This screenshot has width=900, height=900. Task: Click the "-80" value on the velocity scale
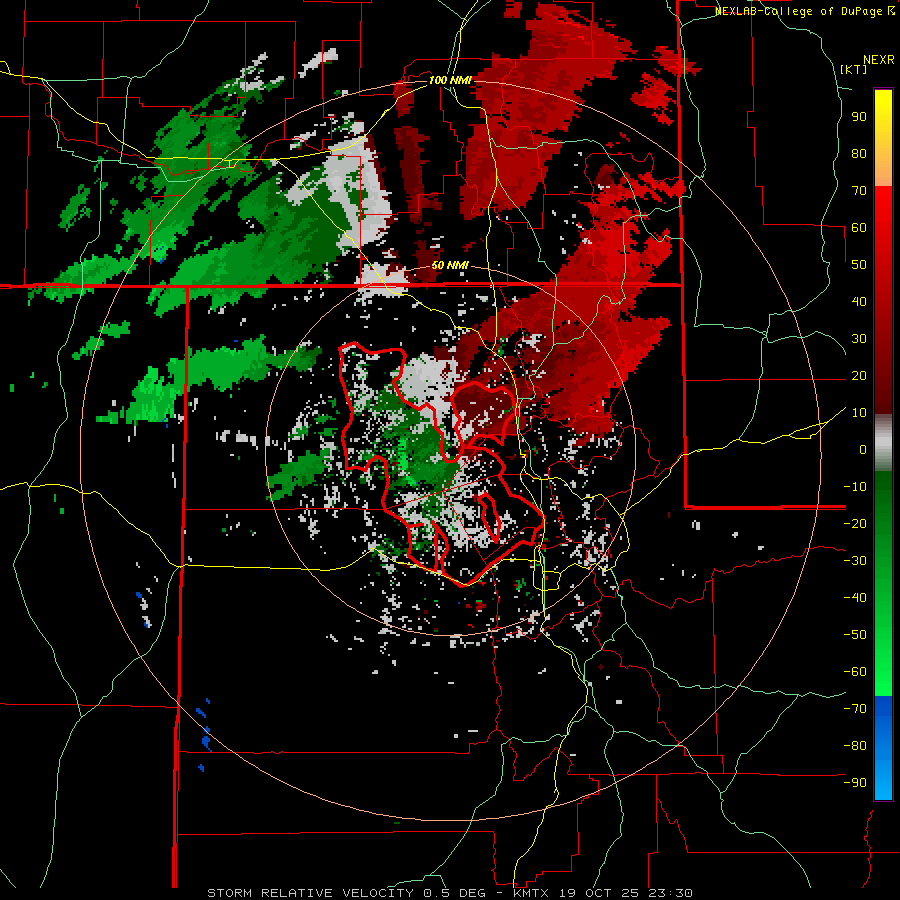(x=855, y=746)
